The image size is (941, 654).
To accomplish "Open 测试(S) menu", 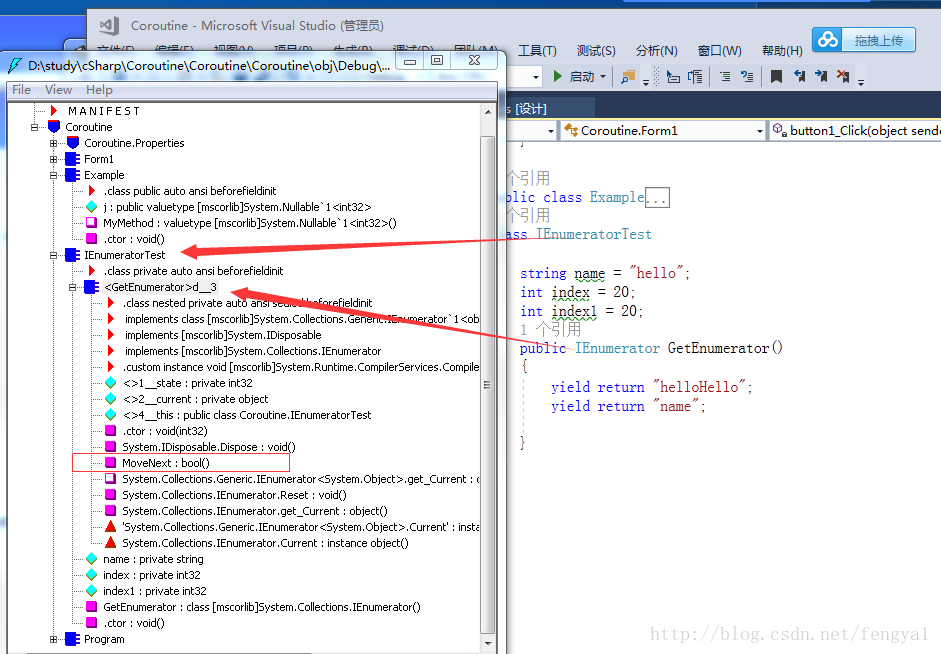I will (x=596, y=50).
